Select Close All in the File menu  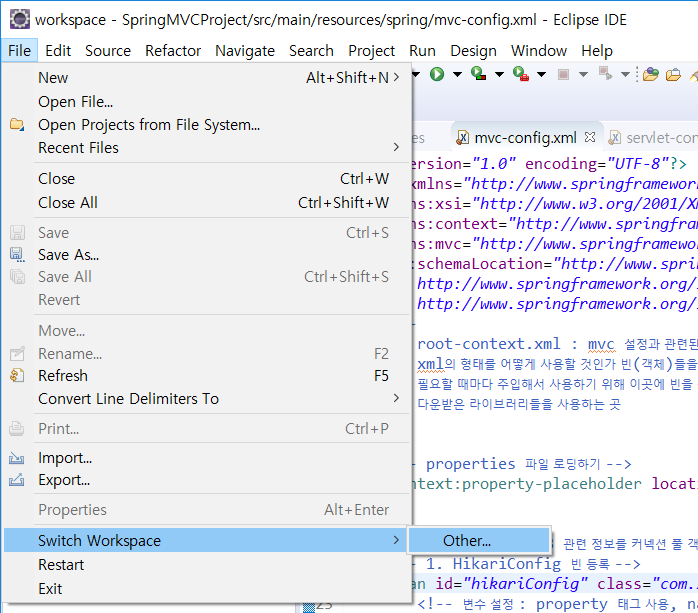pos(207,203)
